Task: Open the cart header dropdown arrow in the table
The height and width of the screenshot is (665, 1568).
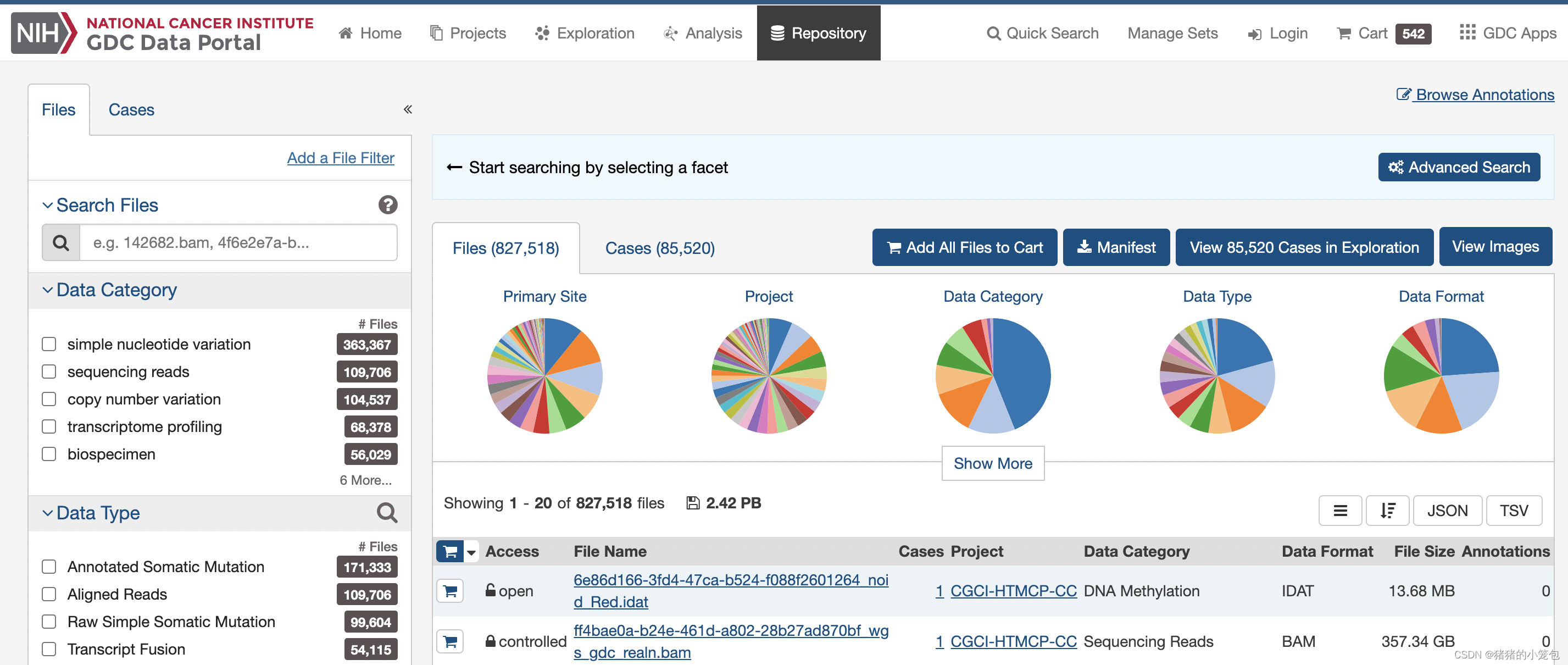Action: [x=471, y=552]
